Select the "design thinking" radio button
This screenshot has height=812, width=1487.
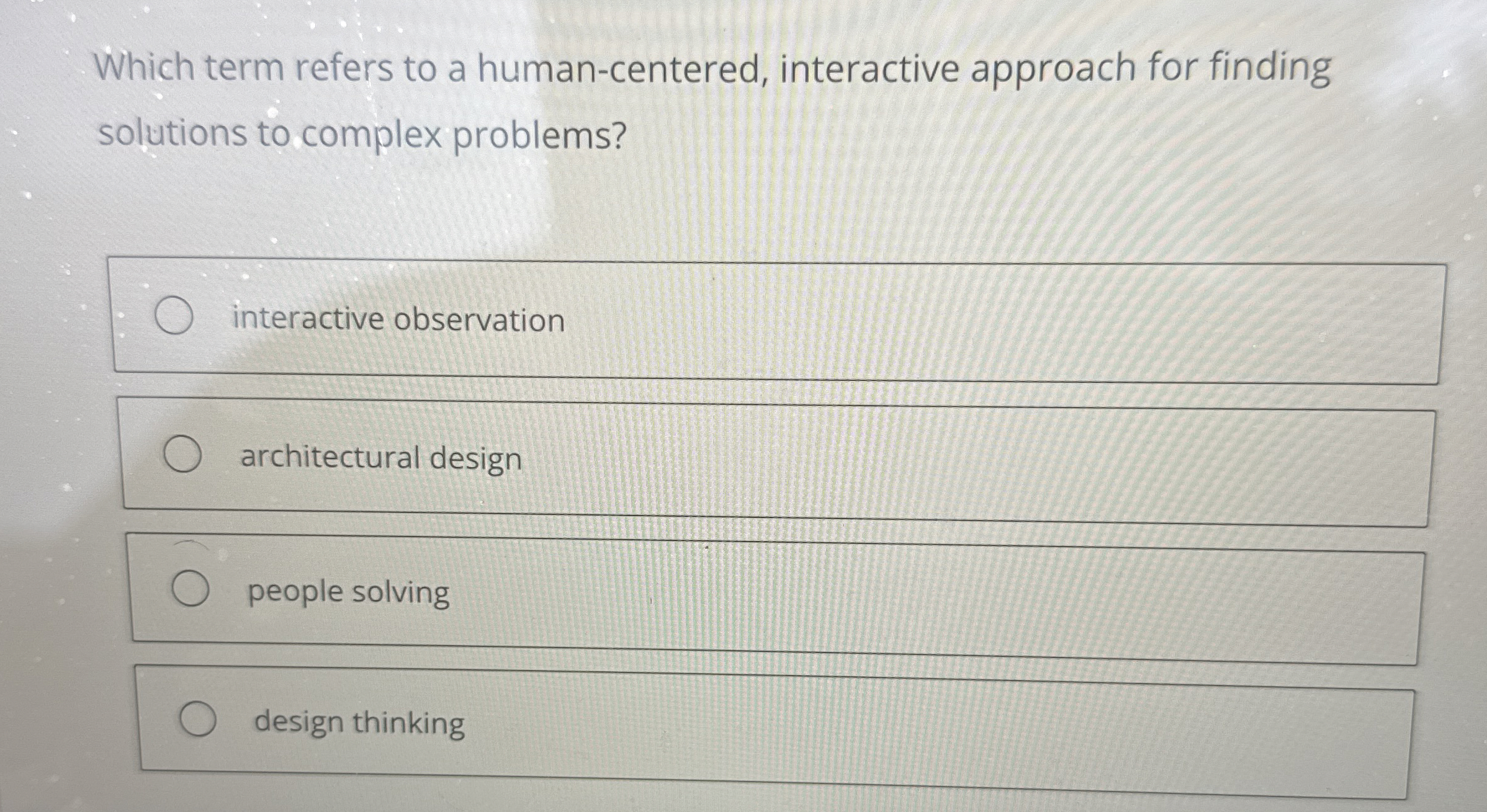click(x=199, y=721)
